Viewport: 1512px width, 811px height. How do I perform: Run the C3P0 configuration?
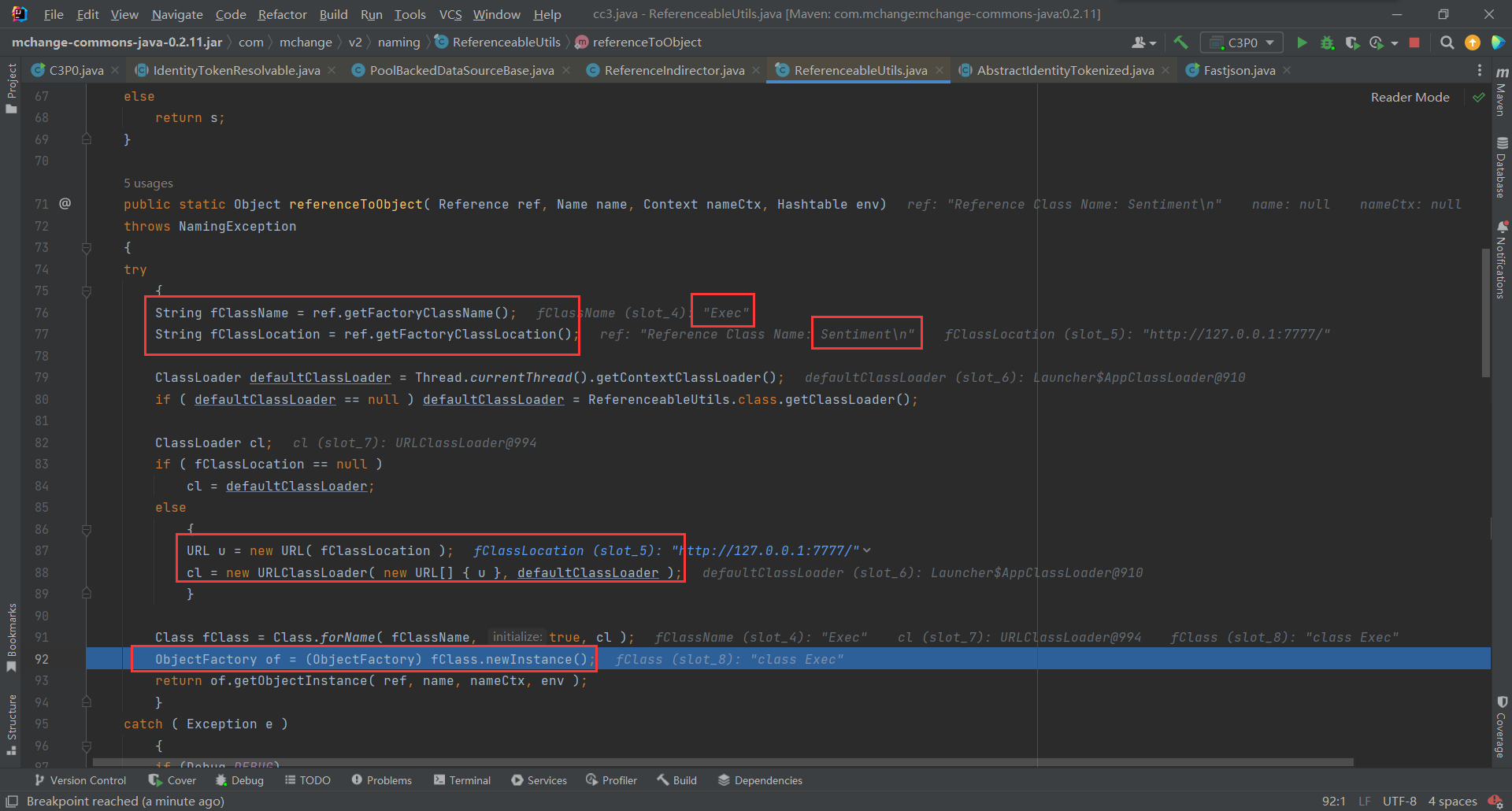[x=1302, y=43]
